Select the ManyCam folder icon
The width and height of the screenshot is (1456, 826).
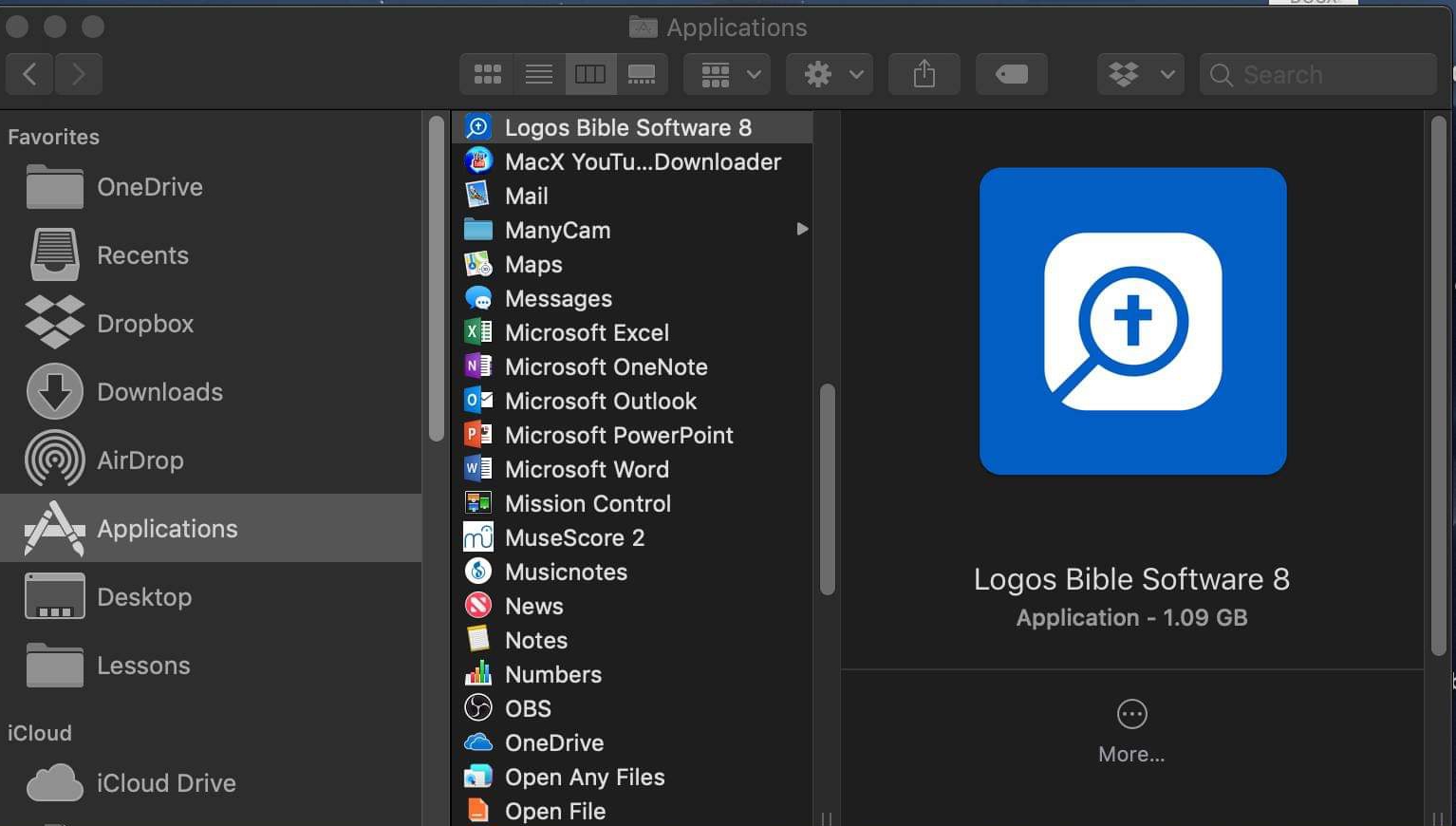[478, 230]
